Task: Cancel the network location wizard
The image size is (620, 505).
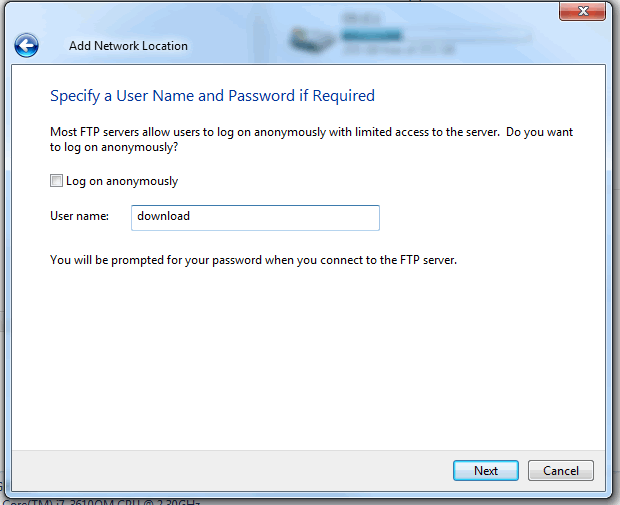Action: pyautogui.click(x=561, y=470)
